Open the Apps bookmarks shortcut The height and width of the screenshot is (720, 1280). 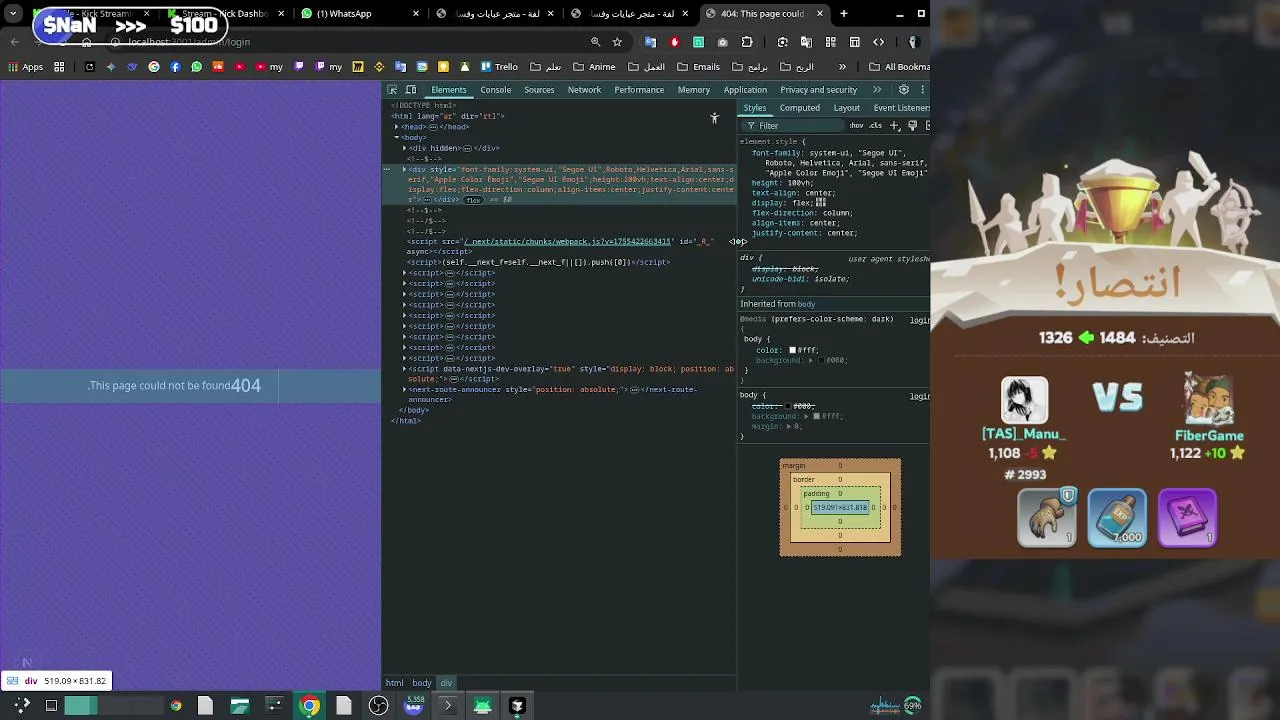26,67
